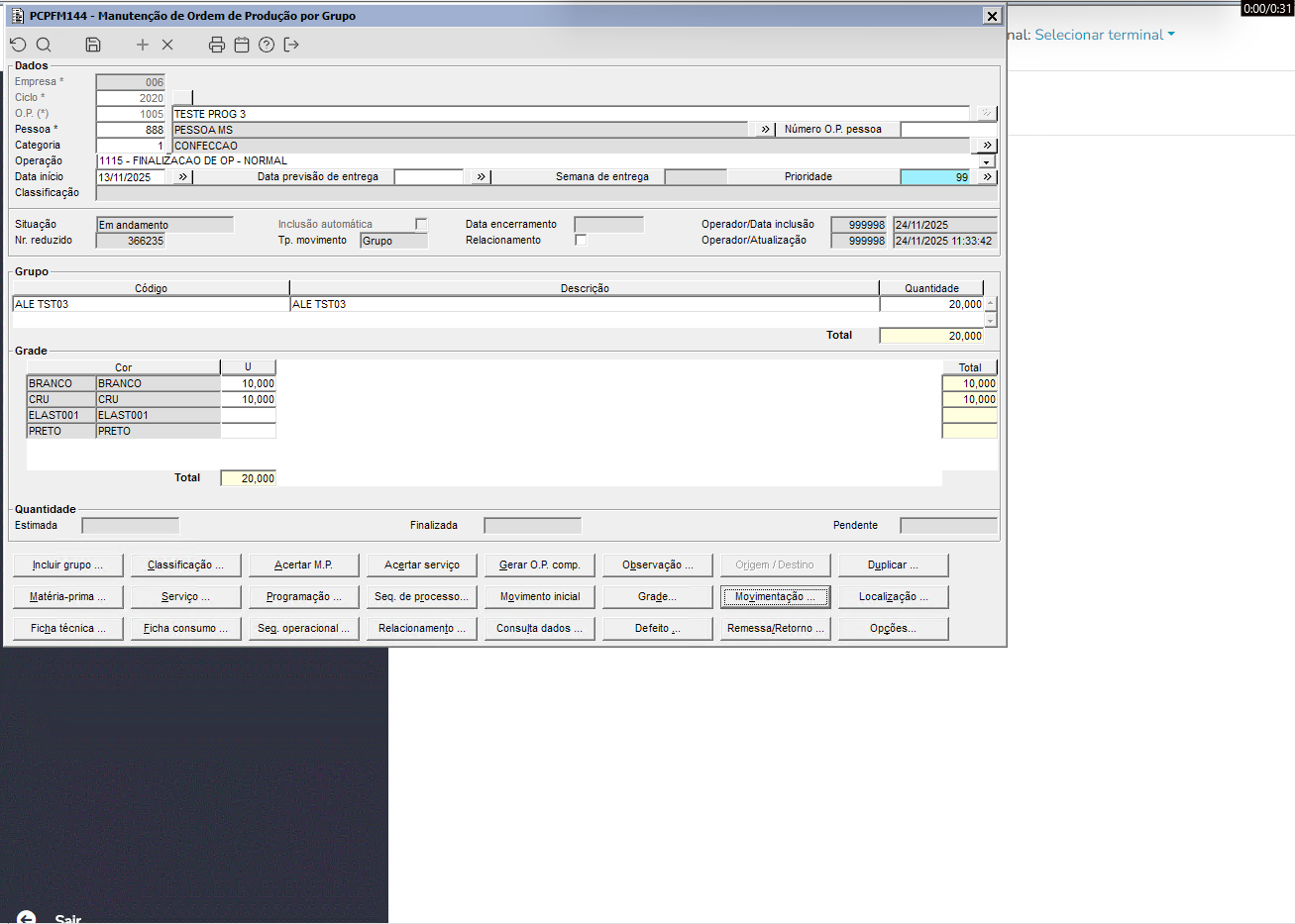Click the Grupo grid scroll up arrow
This screenshot has width=1295, height=924.
tap(990, 303)
